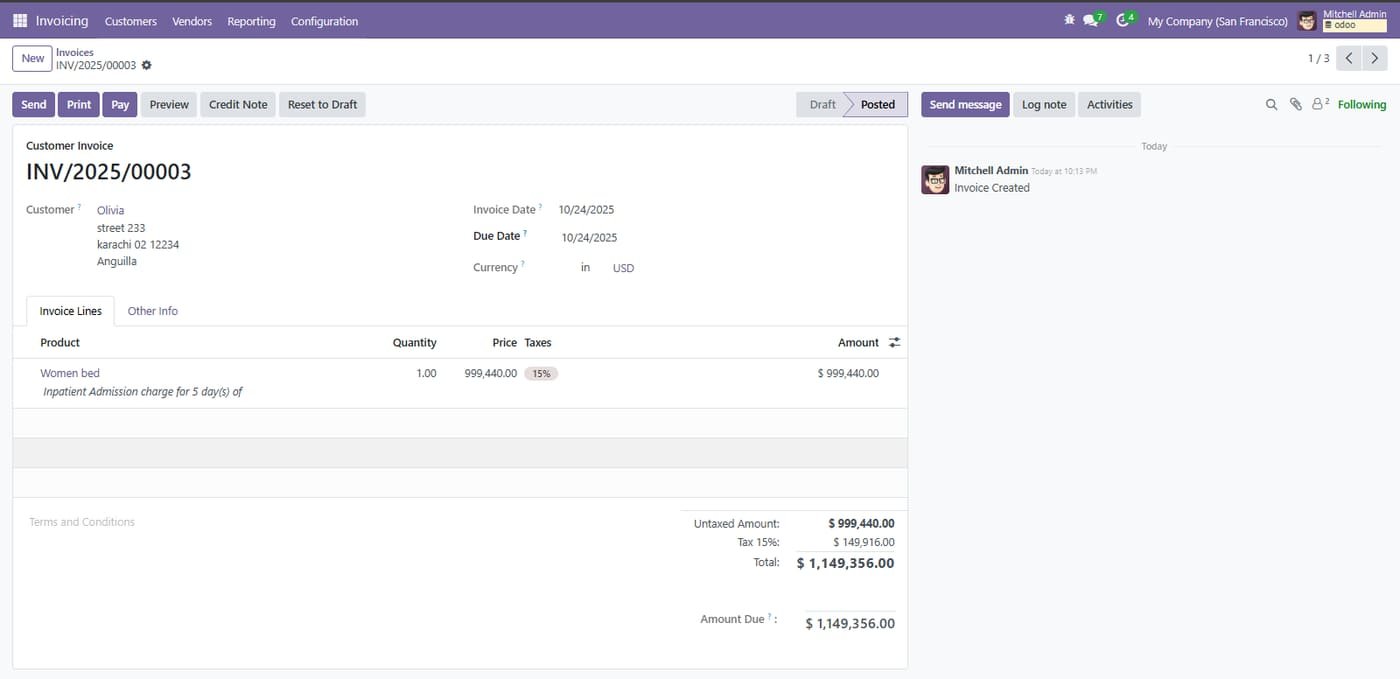Select the Invoice Lines tab
The image size is (1400, 679).
(x=71, y=311)
